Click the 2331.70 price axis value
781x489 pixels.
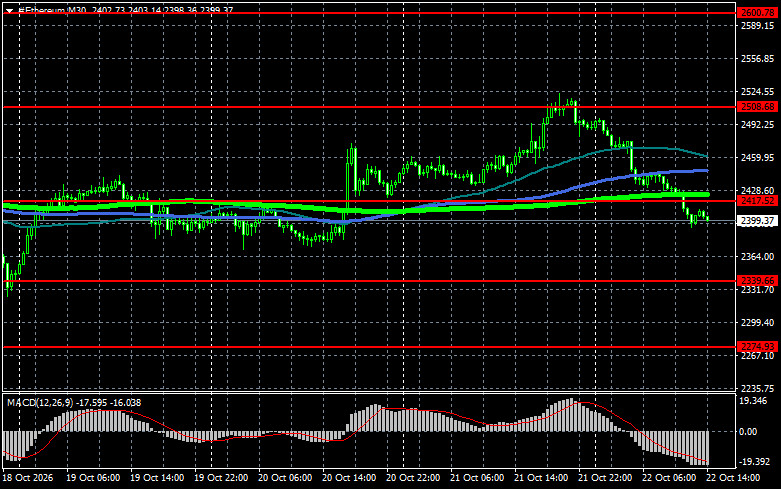tap(758, 289)
